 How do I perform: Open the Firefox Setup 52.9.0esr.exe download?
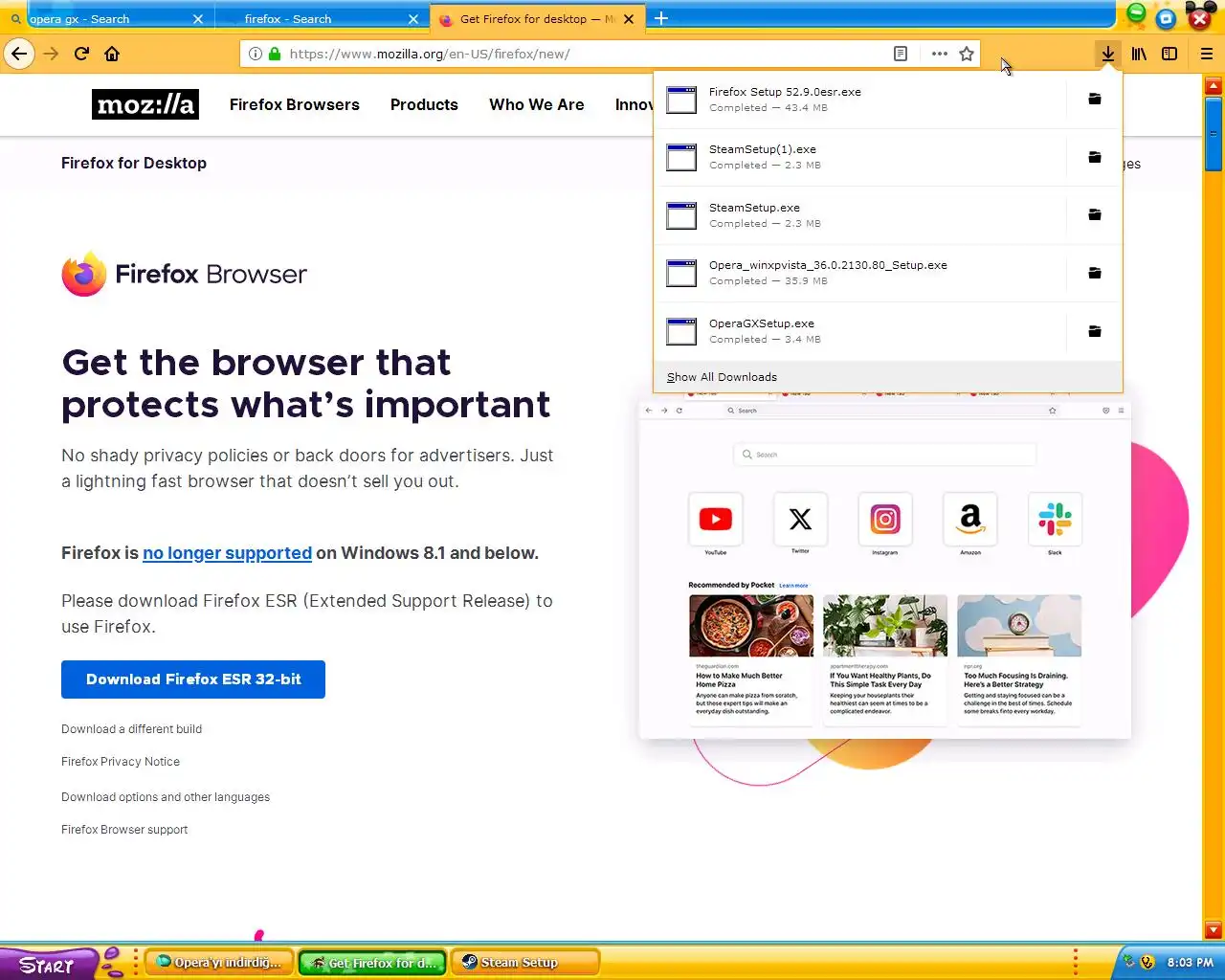coord(859,100)
